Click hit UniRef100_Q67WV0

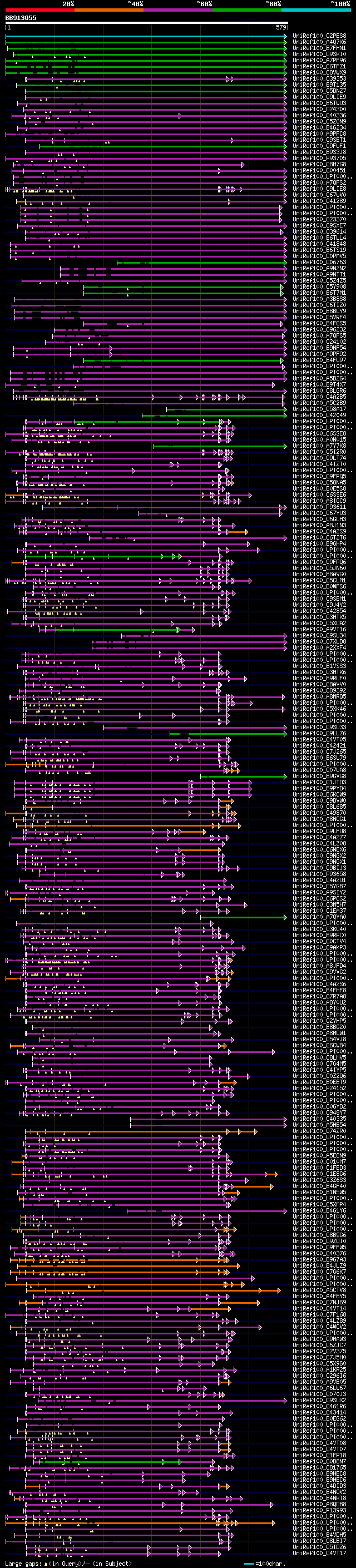(319, 195)
